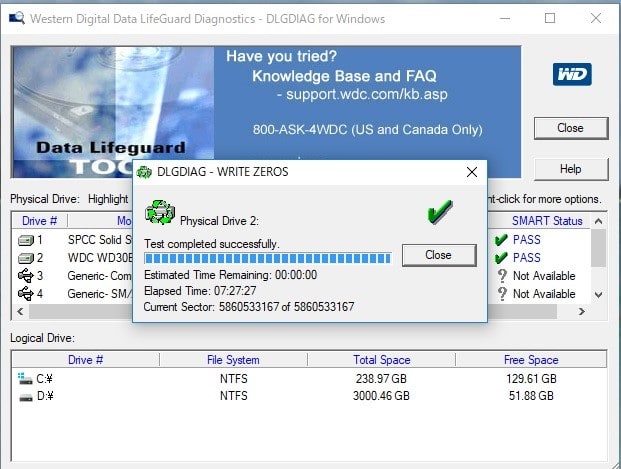Click the 51.88 GB free space value
Viewport: 621px width, 469px height.
coord(531,396)
